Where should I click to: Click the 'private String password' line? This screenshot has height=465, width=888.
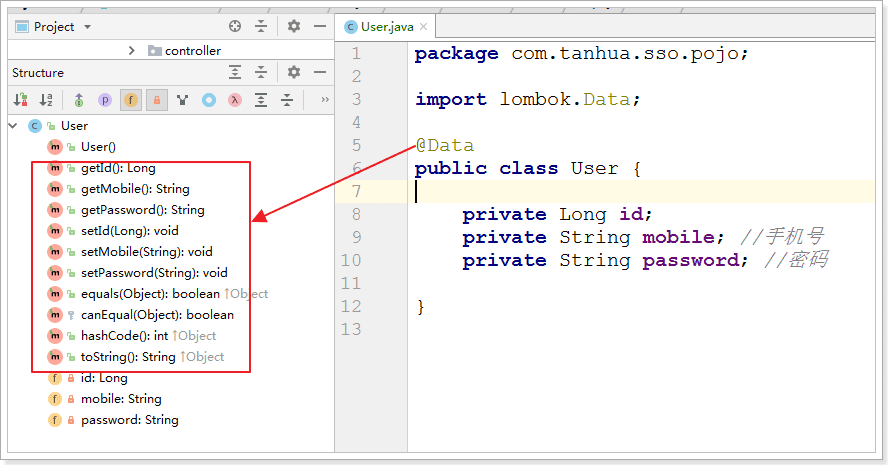(605, 261)
